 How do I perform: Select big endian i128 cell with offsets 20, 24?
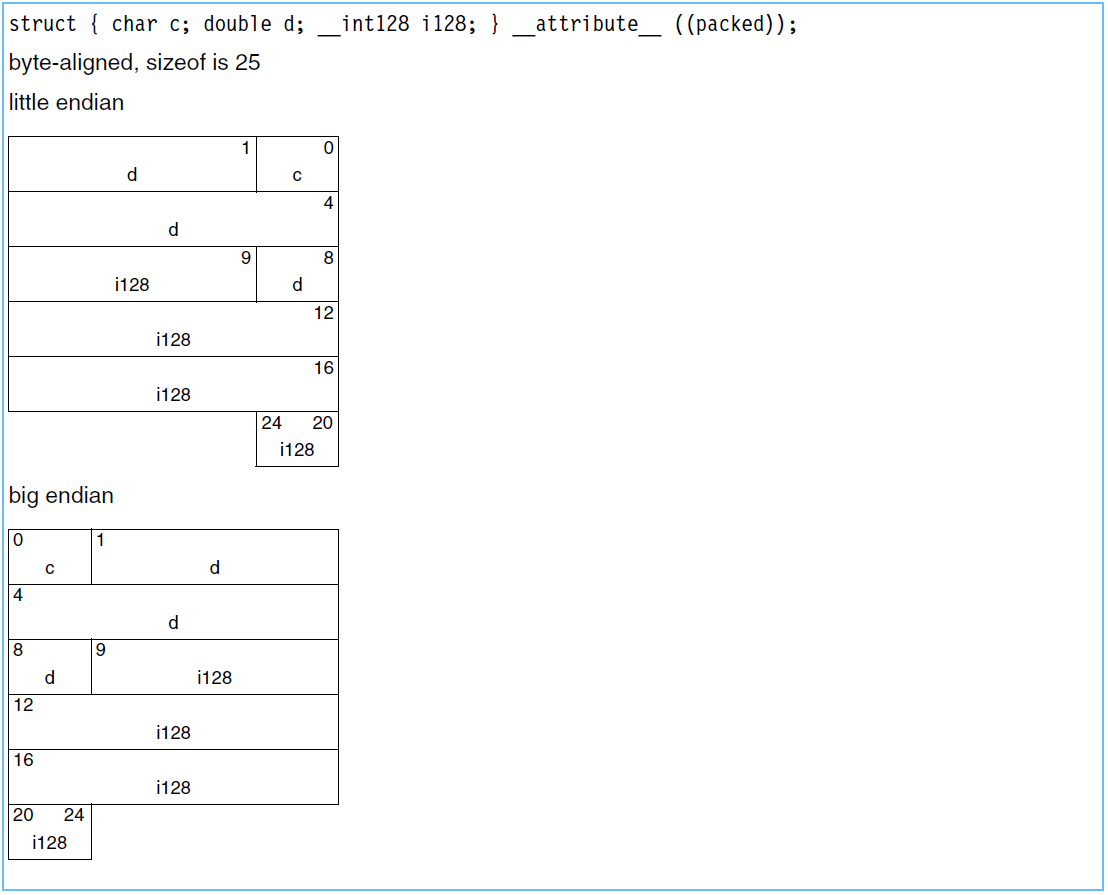tap(50, 832)
